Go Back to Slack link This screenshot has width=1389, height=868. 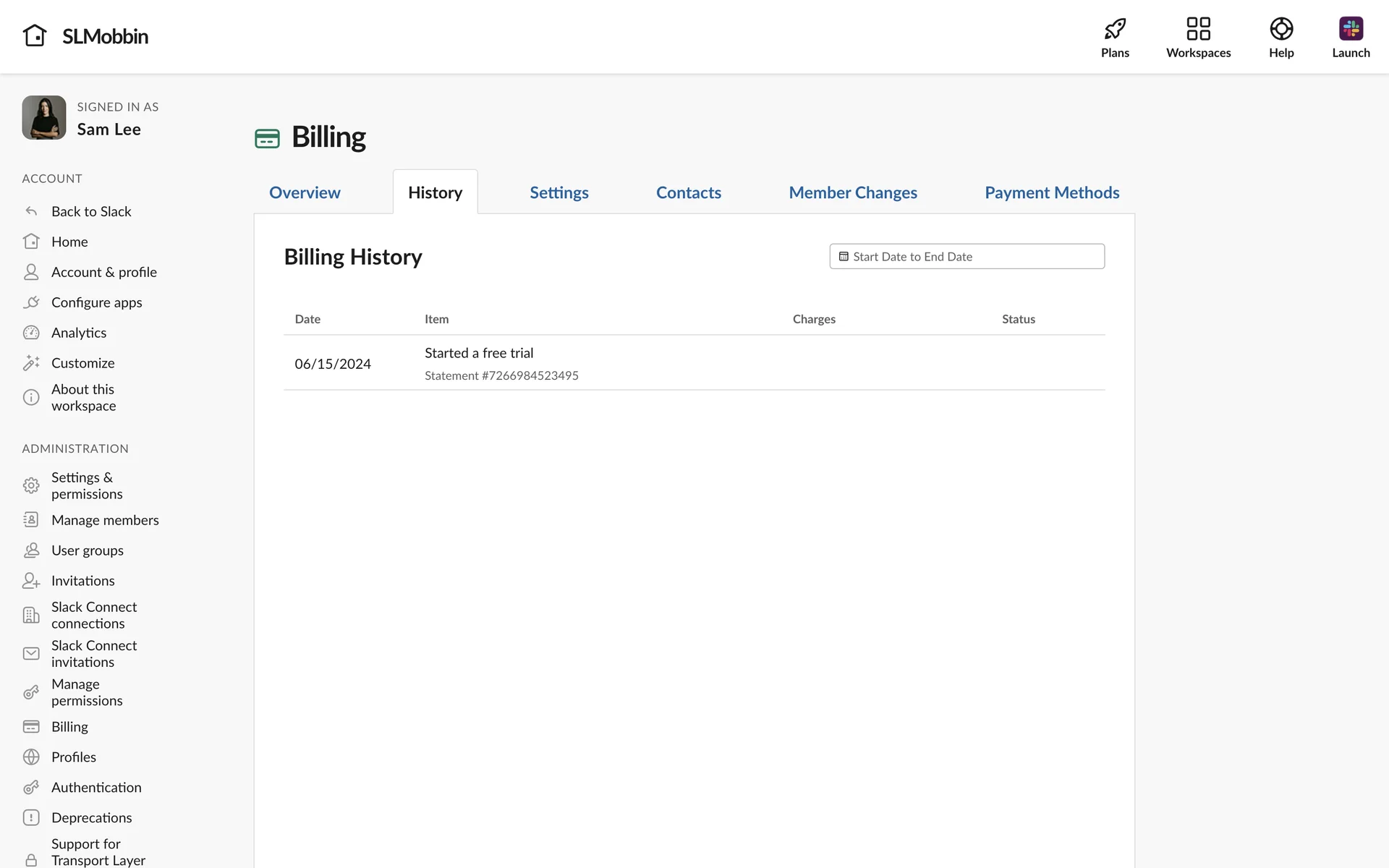point(91,211)
